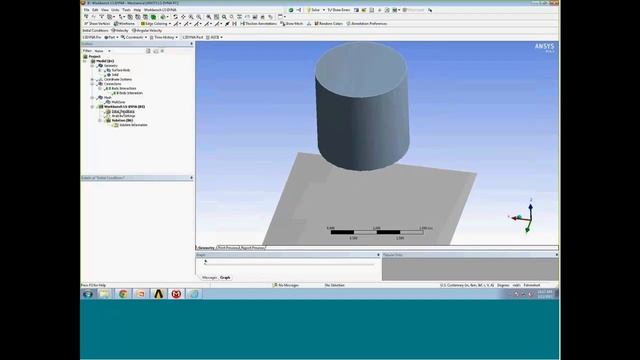
Task: Select the Body selection filter icon
Action: [x=153, y=17]
